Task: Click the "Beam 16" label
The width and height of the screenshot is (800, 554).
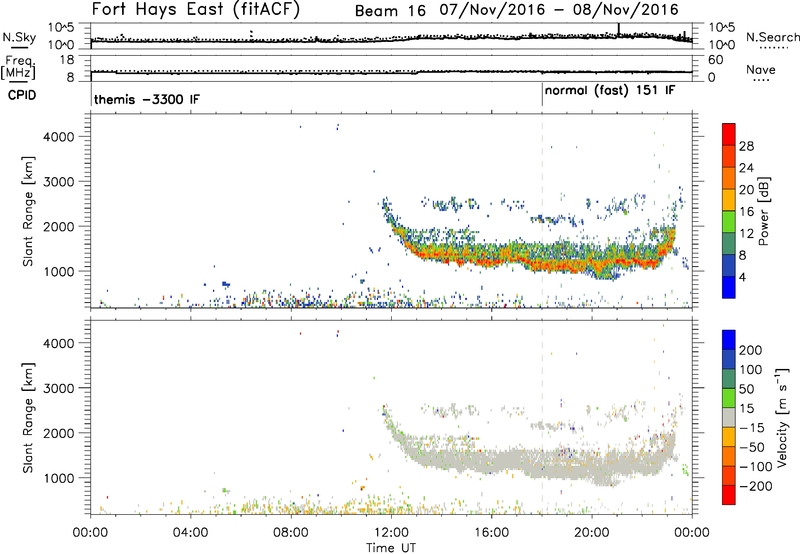Action: click(x=390, y=11)
